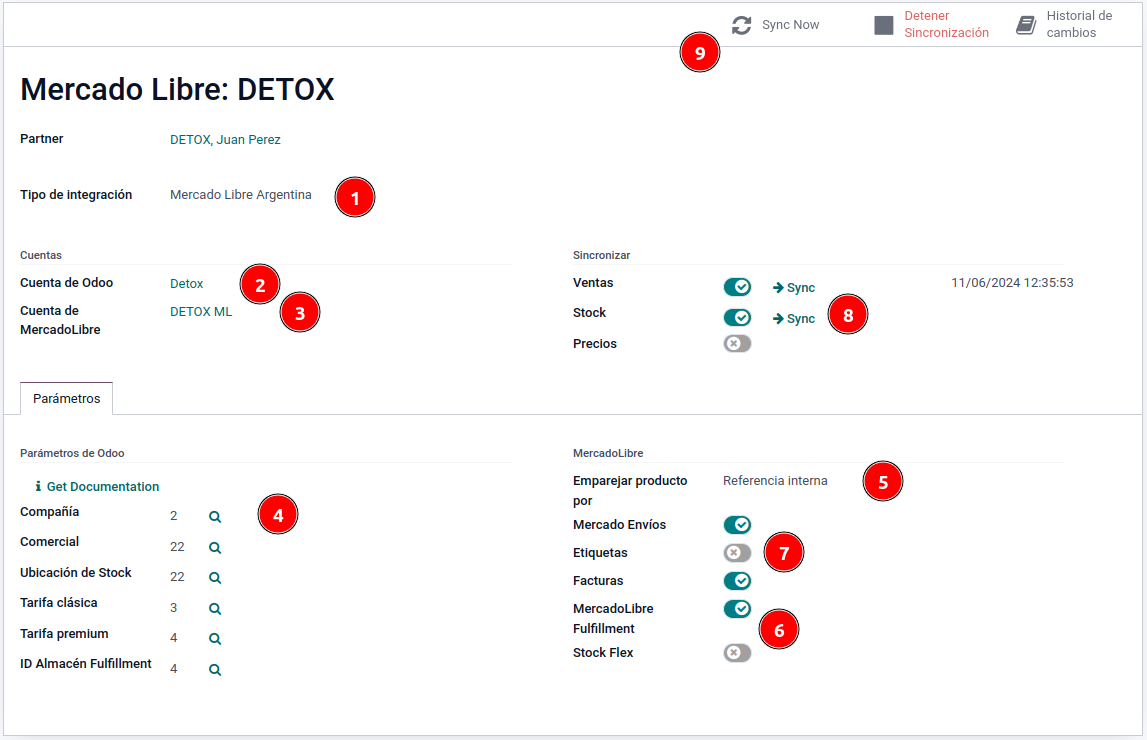Enable the Etiquetas switch
1147x740 pixels.
pyautogui.click(x=737, y=553)
